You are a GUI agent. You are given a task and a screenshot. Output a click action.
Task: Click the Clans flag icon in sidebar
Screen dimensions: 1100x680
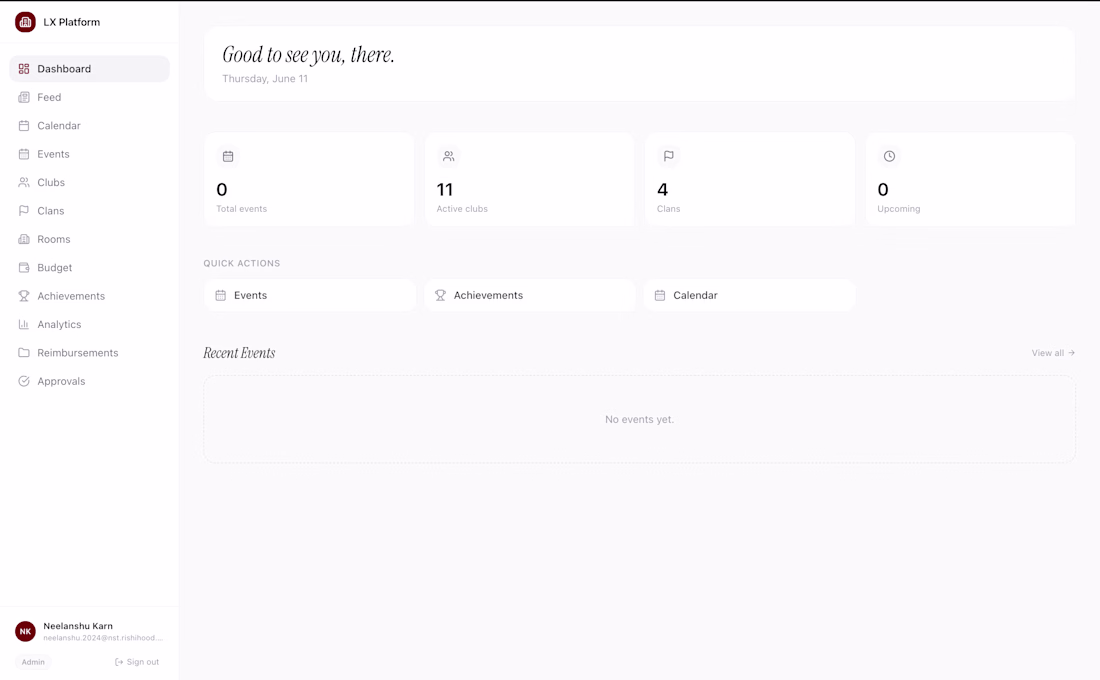click(x=24, y=211)
